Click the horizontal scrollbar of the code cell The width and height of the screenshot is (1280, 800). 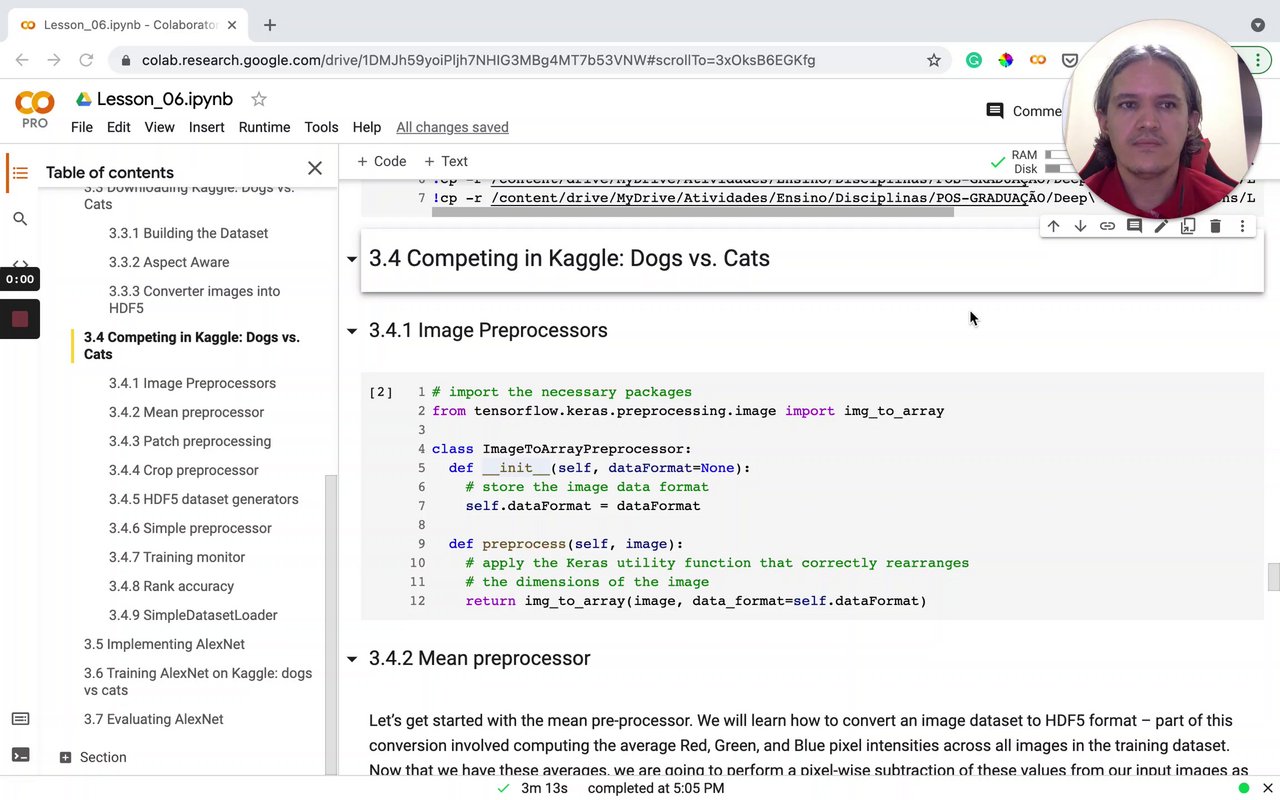693,211
